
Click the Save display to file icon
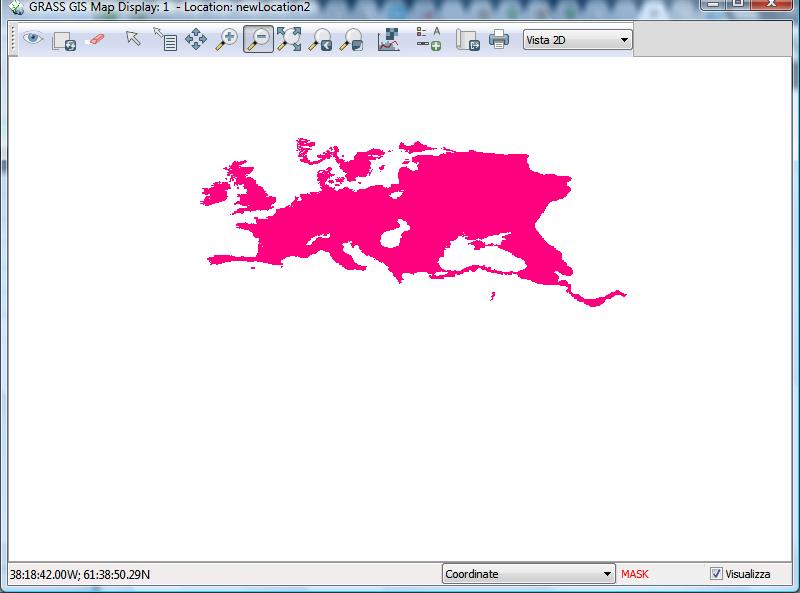tap(467, 40)
